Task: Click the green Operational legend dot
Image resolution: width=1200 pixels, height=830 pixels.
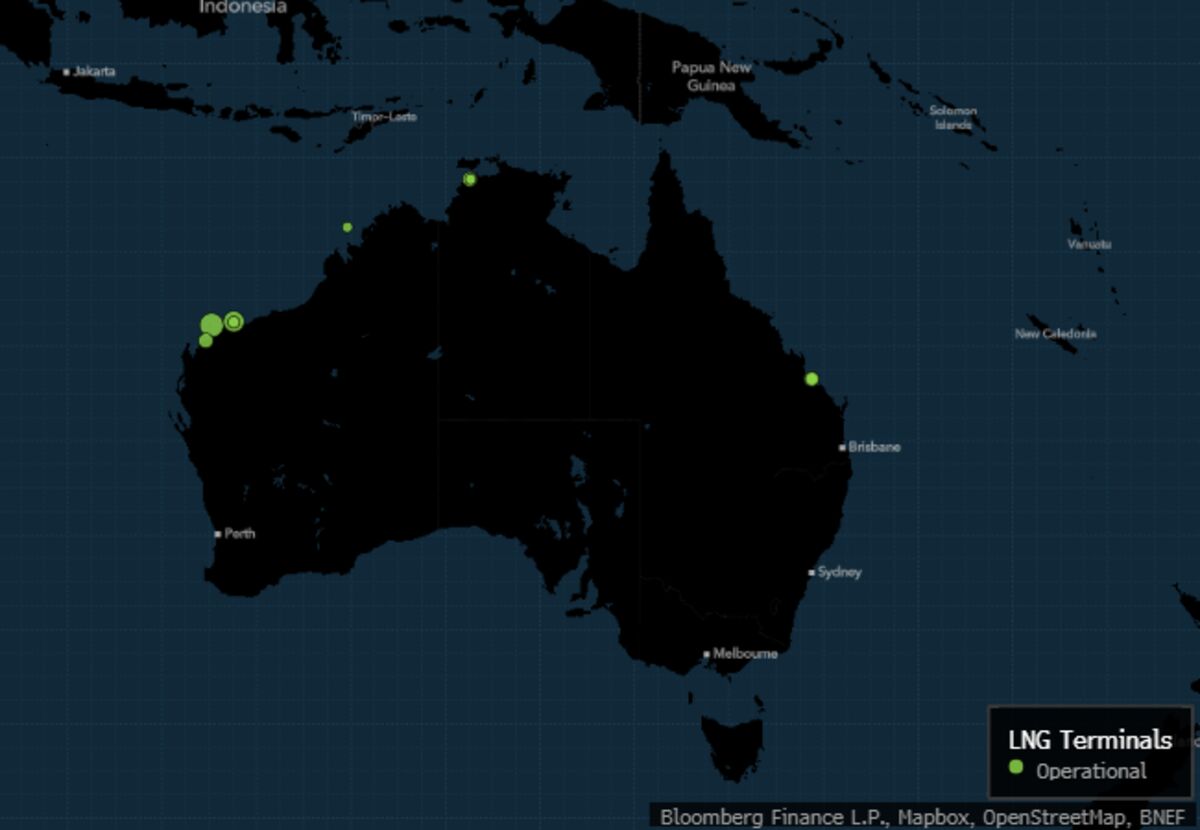Action: [x=1016, y=768]
